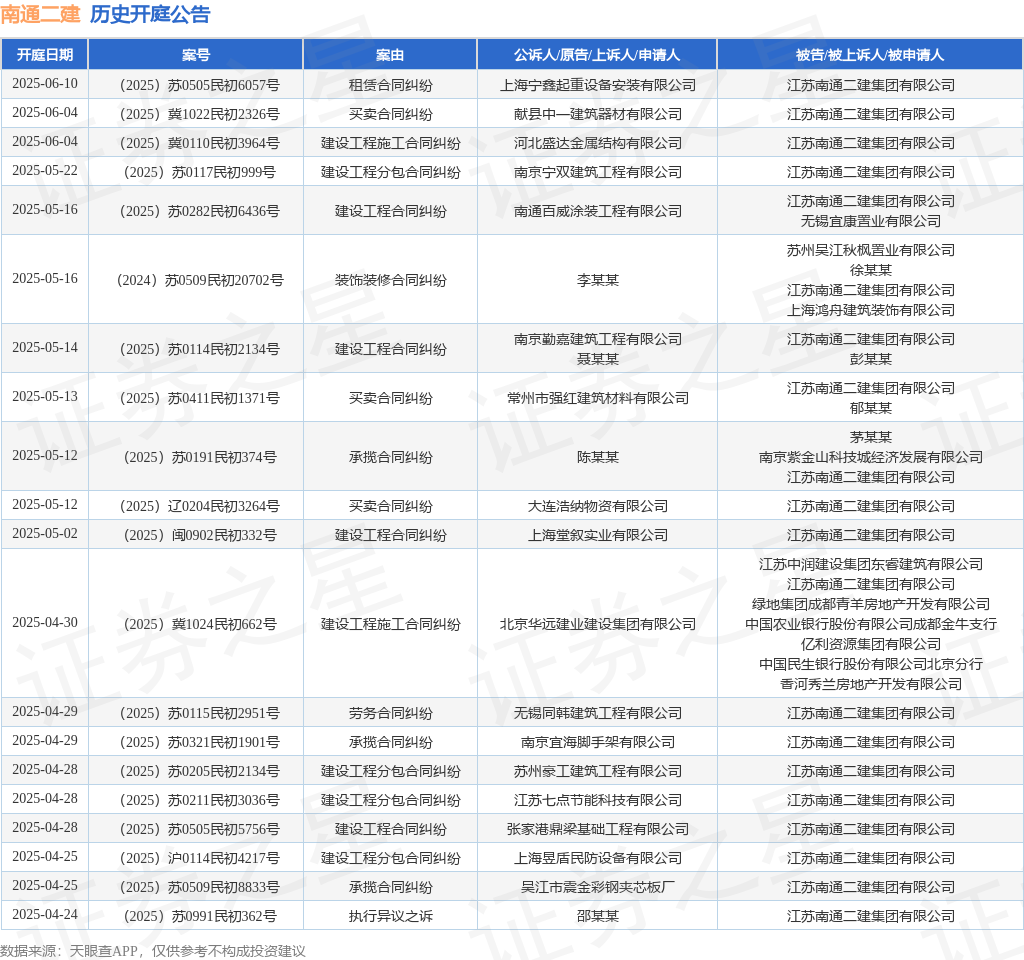1024x960 pixels.
Task: Select case number (2025)苏0505民初6057号
Action: click(199, 85)
